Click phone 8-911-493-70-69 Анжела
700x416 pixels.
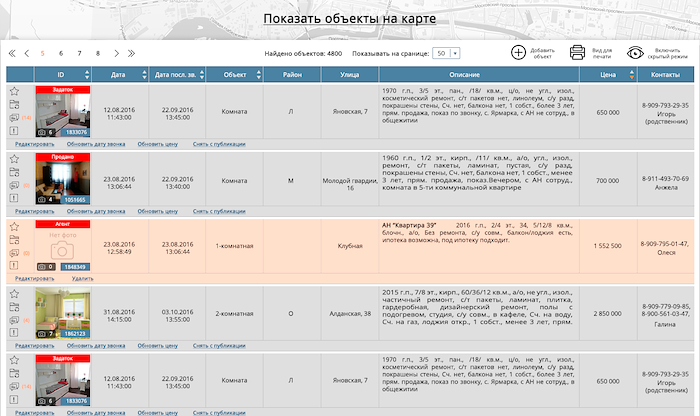point(666,183)
